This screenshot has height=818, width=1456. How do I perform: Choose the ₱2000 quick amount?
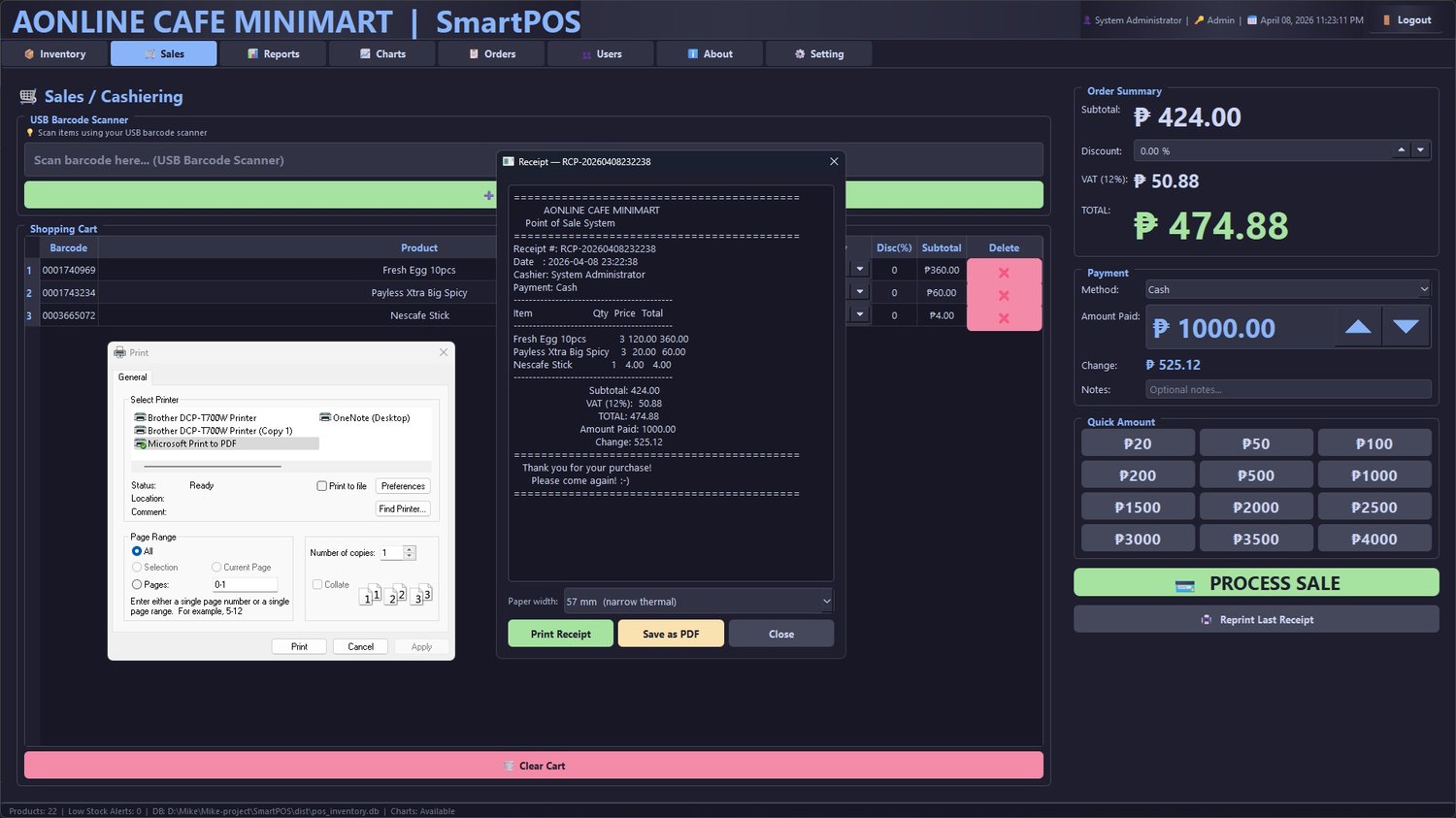(x=1256, y=507)
